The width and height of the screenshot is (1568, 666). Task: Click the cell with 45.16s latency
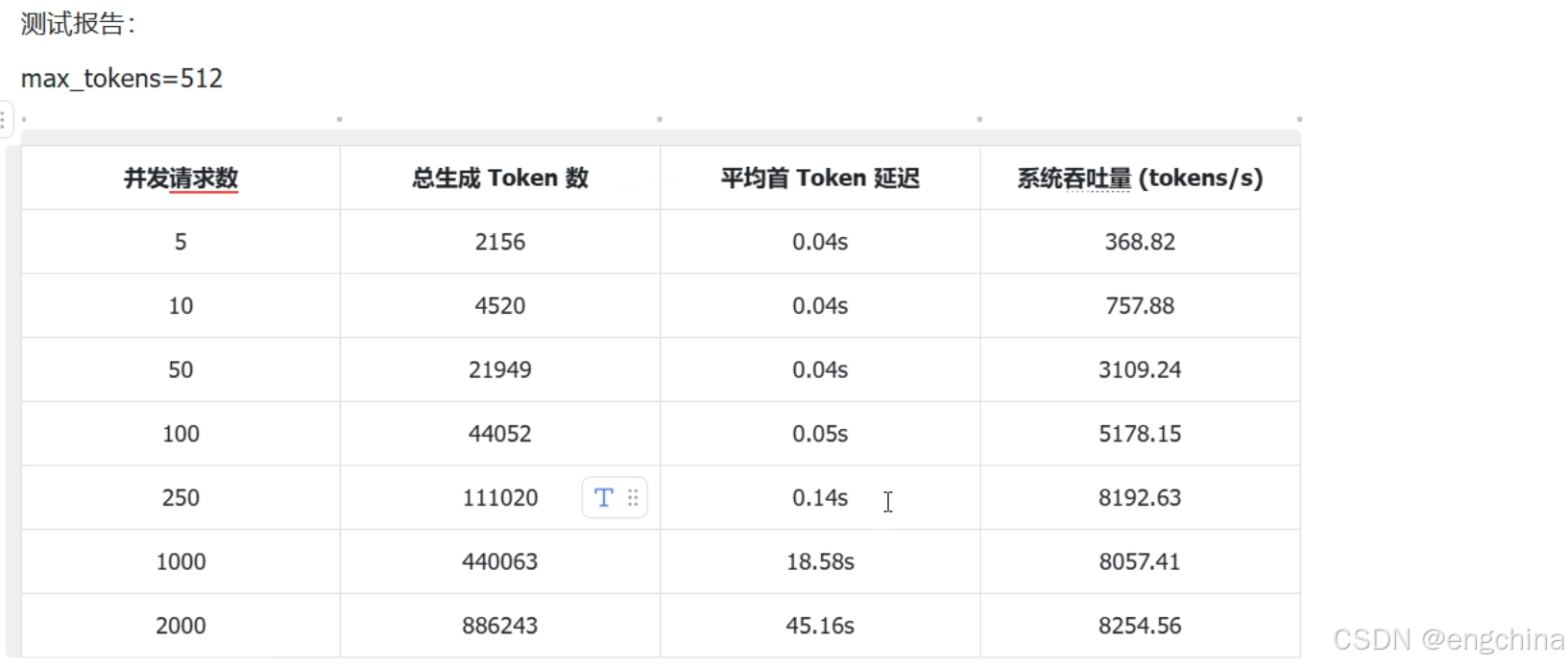click(x=820, y=626)
